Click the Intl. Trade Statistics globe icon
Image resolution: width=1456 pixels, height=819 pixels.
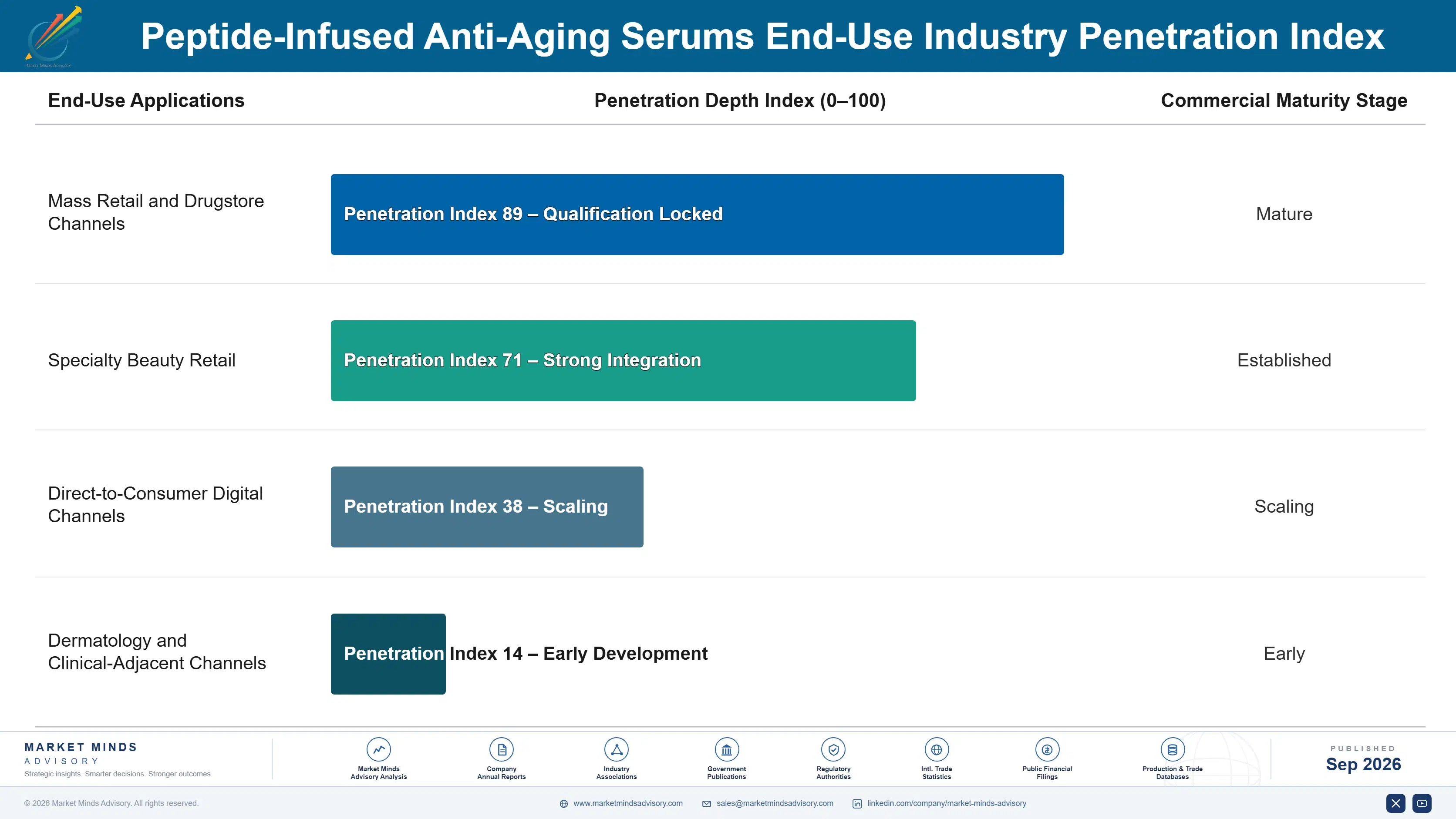(937, 749)
